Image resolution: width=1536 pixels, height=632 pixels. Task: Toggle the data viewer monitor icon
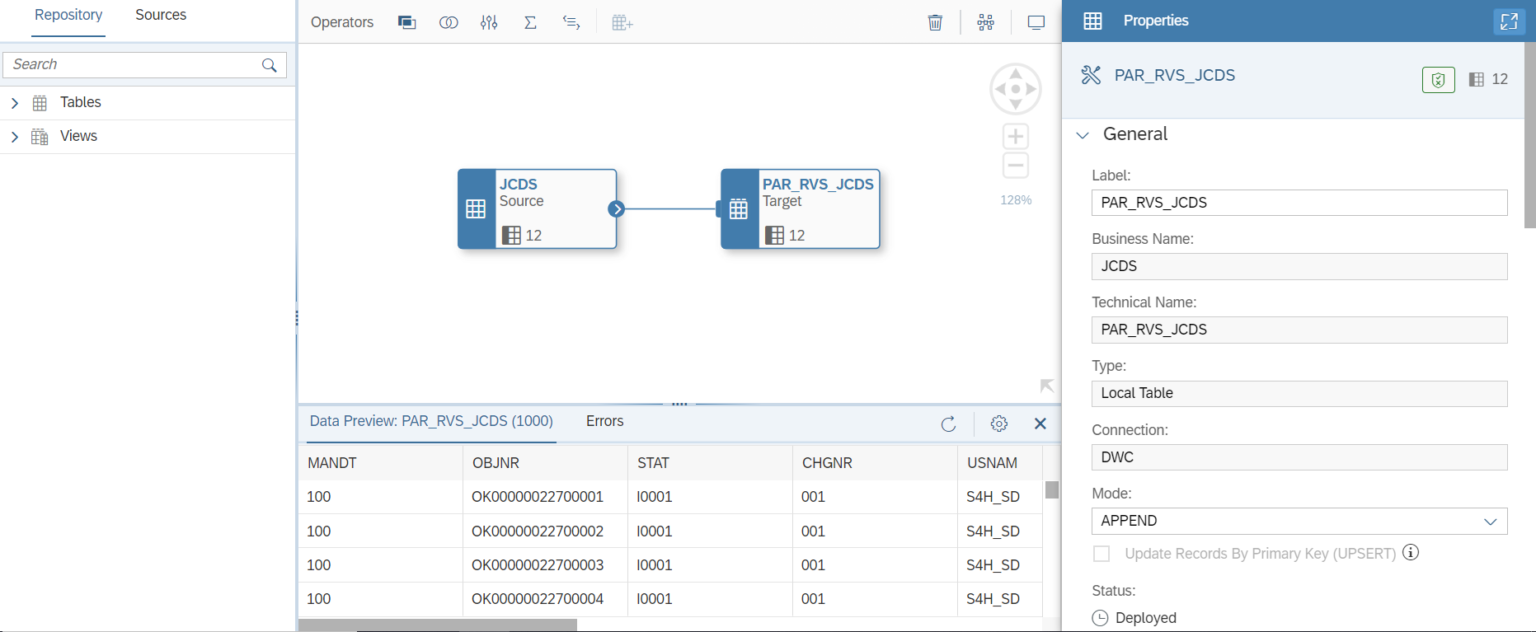[x=1036, y=21]
